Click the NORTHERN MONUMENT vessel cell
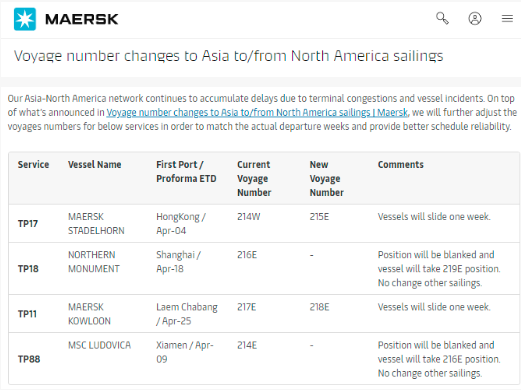 (94, 262)
